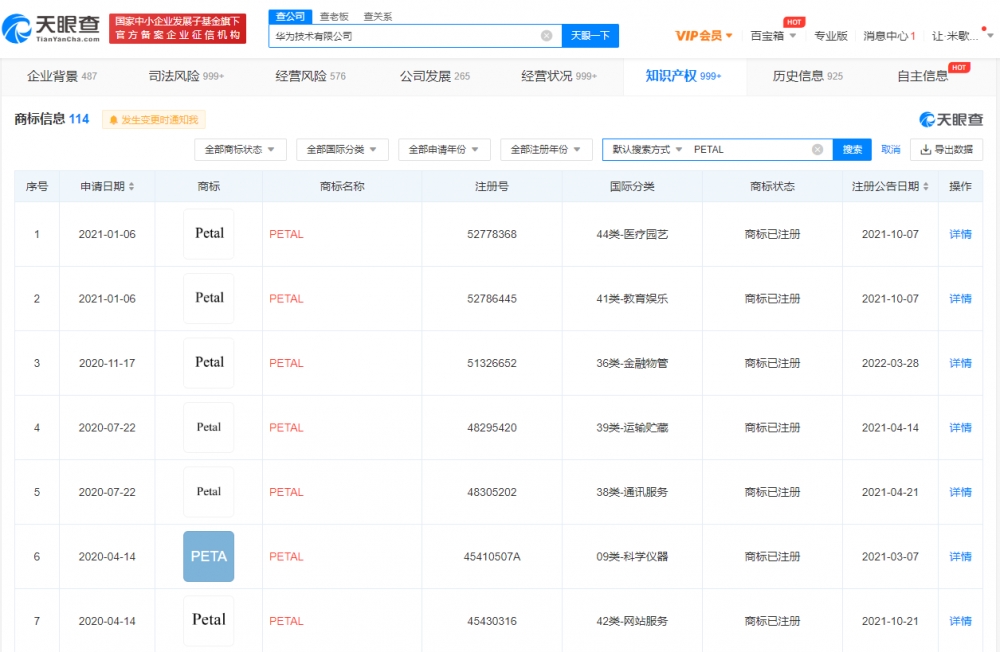Open 司法风险 tab

[x=186, y=76]
